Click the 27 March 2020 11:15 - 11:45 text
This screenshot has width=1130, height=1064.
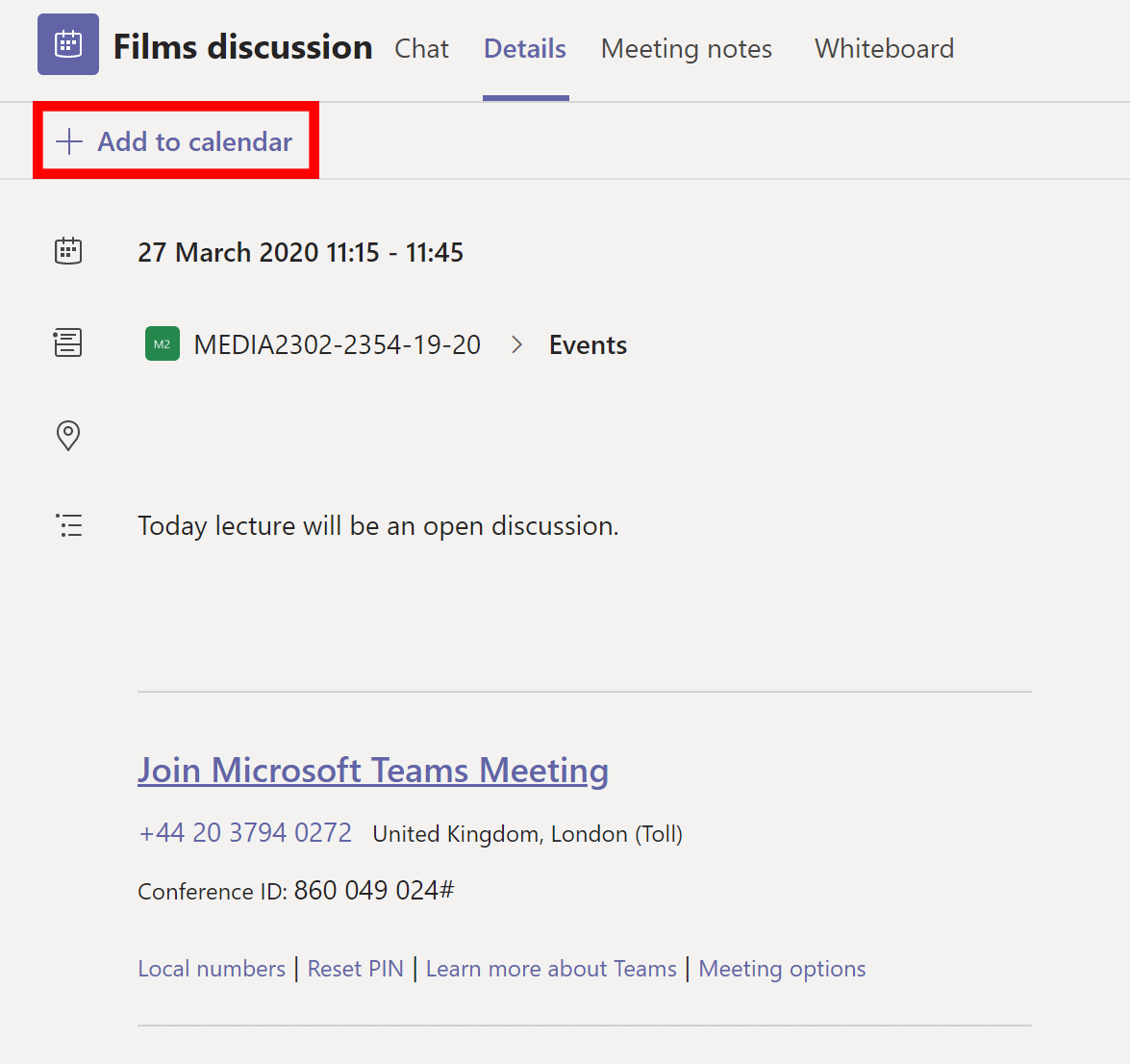pos(300,252)
